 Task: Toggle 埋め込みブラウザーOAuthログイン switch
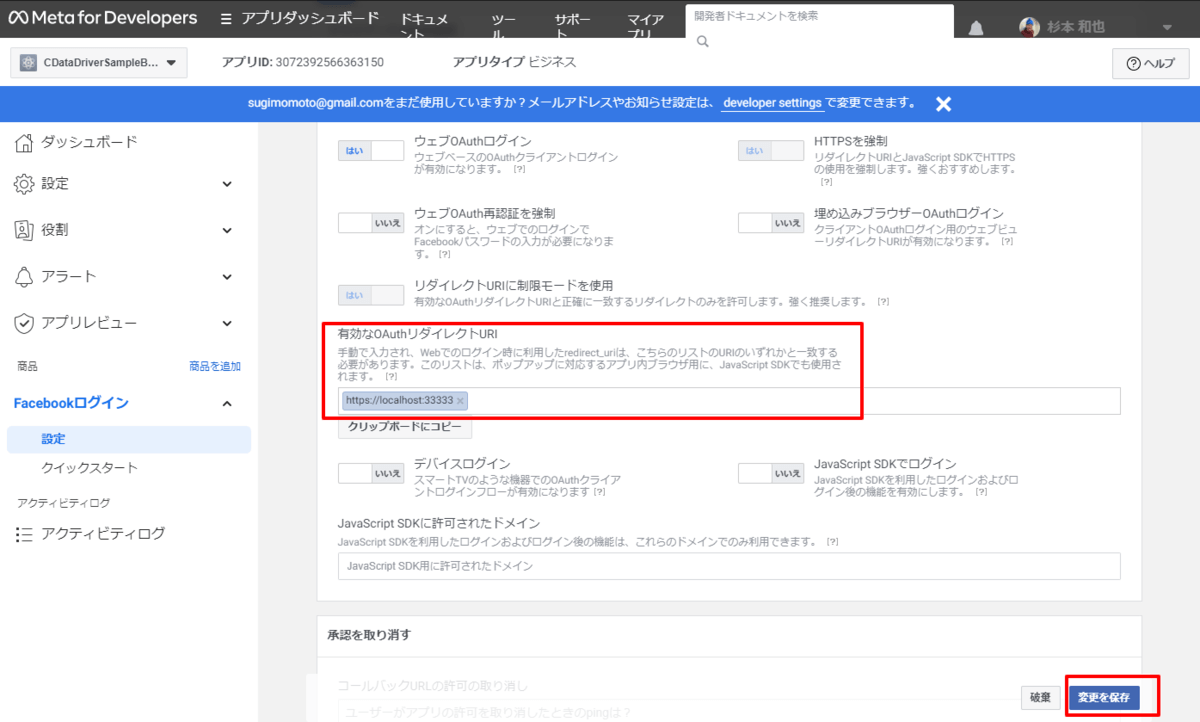pos(771,223)
